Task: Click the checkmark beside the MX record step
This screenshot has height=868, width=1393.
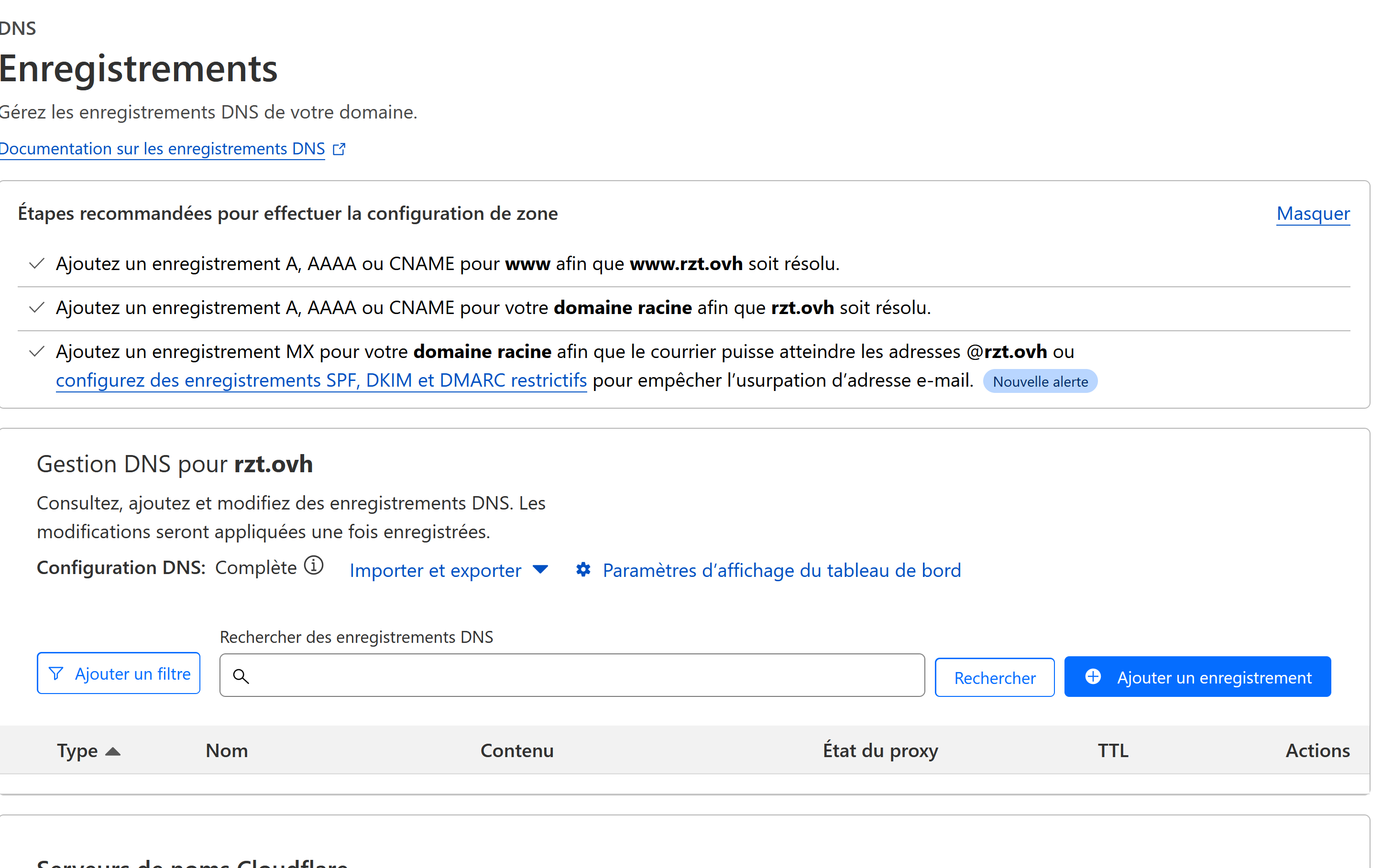Action: (x=37, y=351)
